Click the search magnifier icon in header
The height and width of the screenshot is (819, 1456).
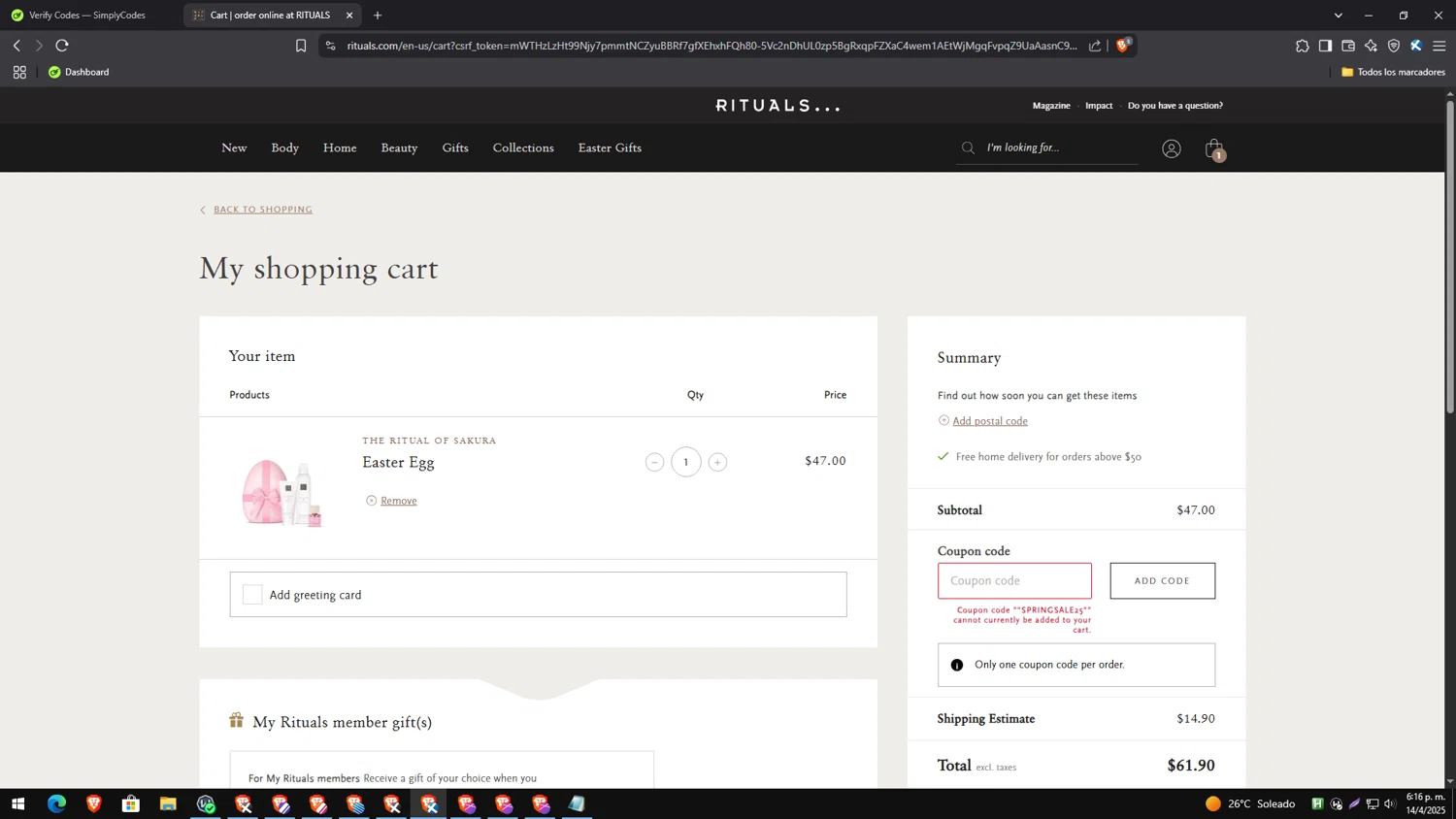pos(968,147)
